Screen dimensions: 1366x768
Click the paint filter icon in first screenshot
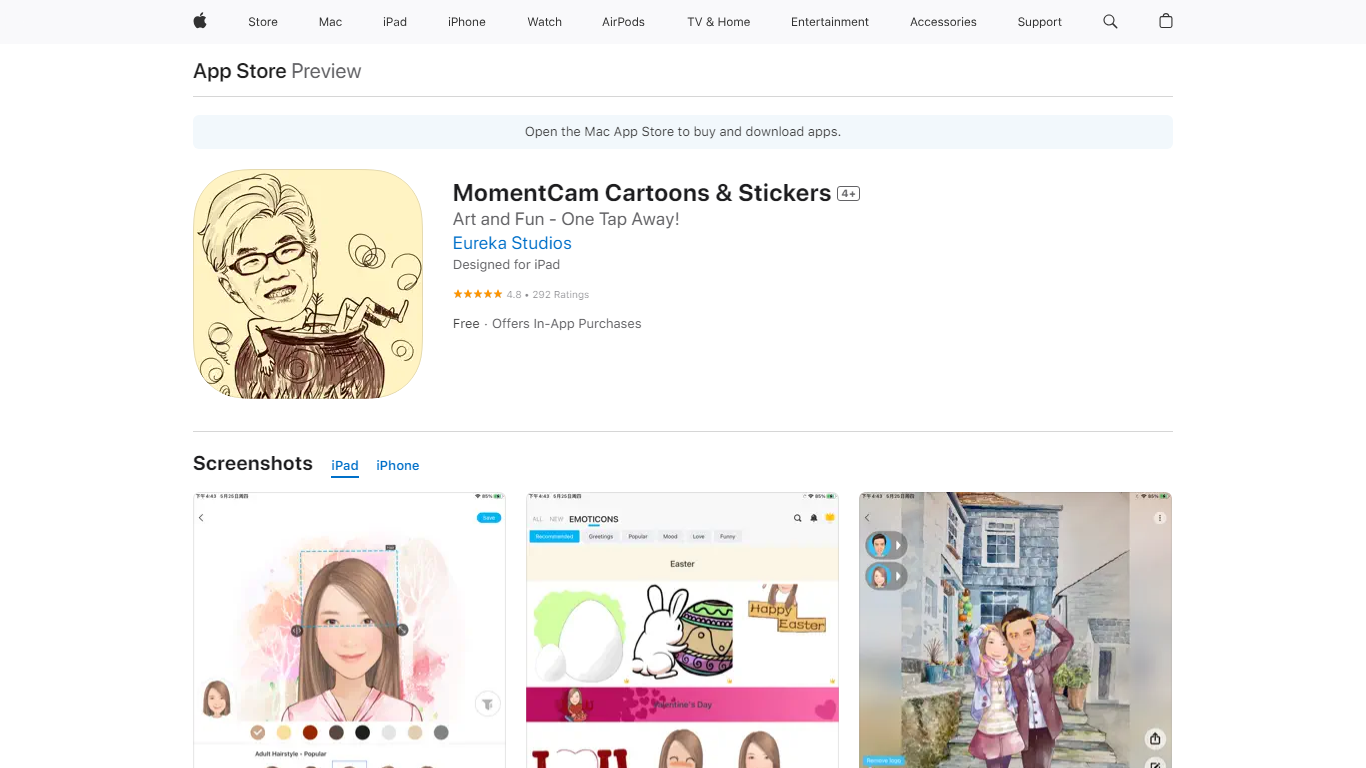(487, 704)
